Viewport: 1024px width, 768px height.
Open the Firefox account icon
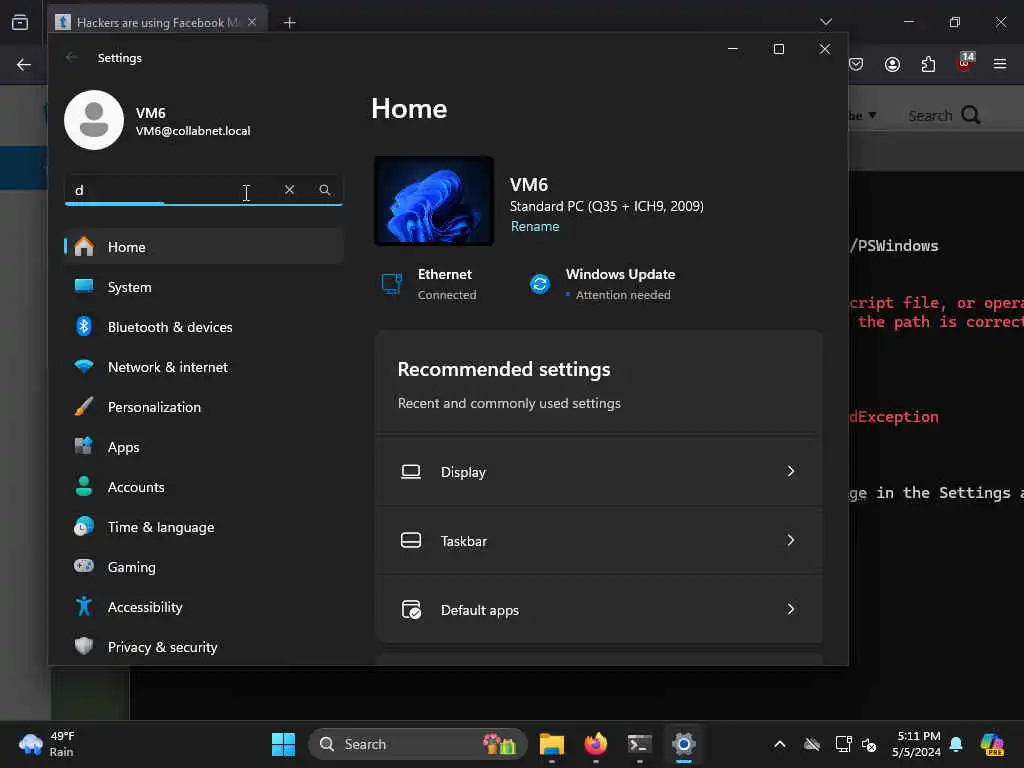coord(892,64)
